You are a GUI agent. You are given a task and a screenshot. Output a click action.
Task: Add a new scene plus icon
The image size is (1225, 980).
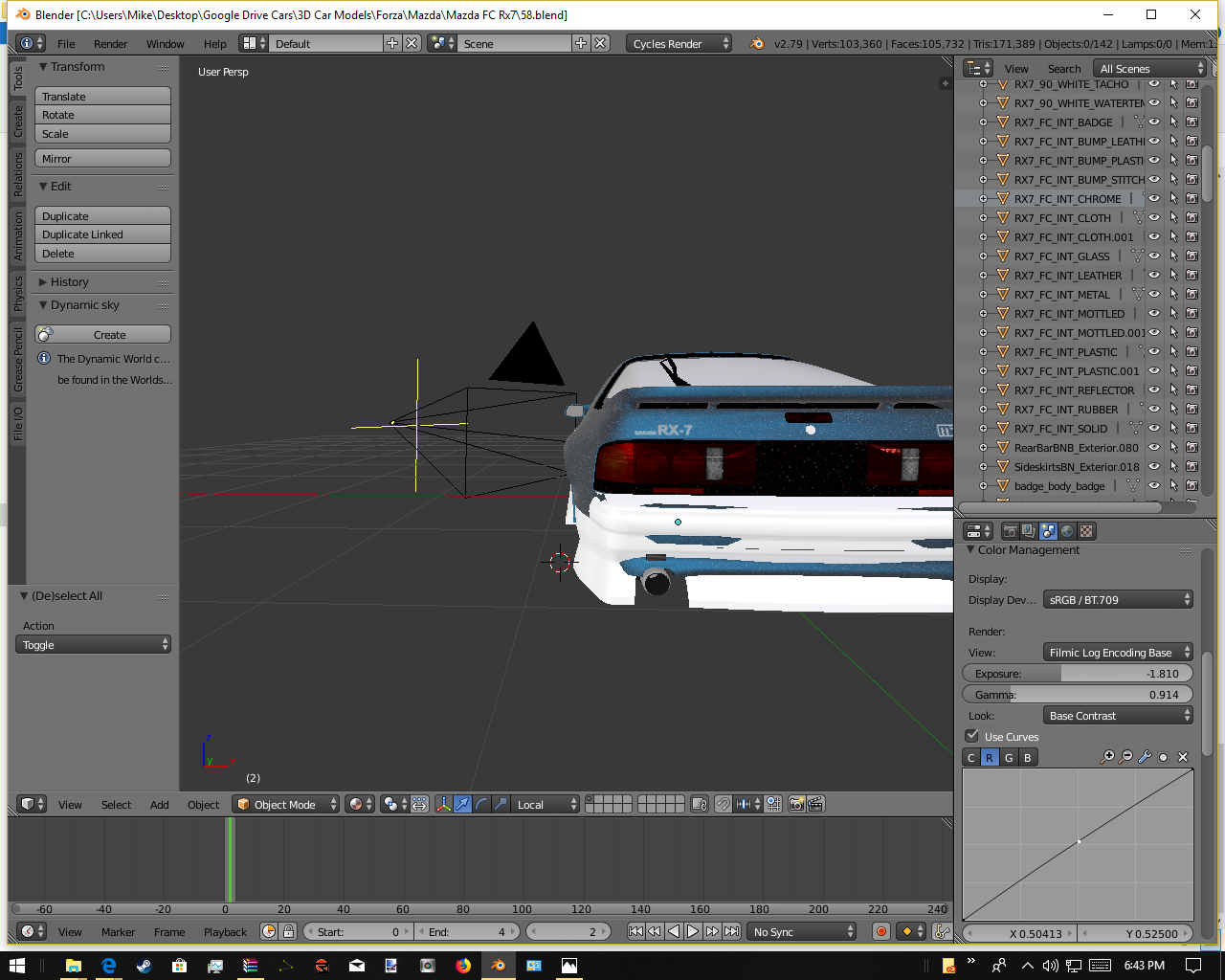tap(581, 43)
